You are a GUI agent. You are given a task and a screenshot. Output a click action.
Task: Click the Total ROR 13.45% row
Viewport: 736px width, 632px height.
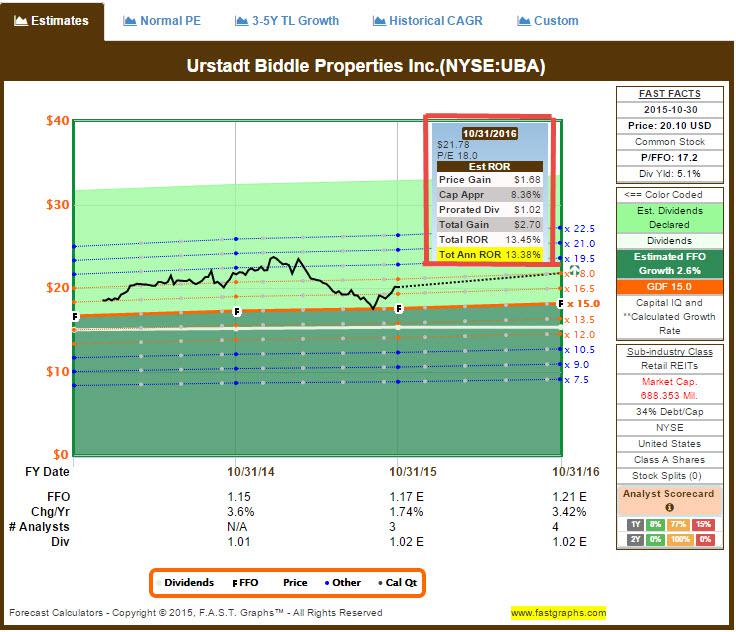[x=490, y=240]
